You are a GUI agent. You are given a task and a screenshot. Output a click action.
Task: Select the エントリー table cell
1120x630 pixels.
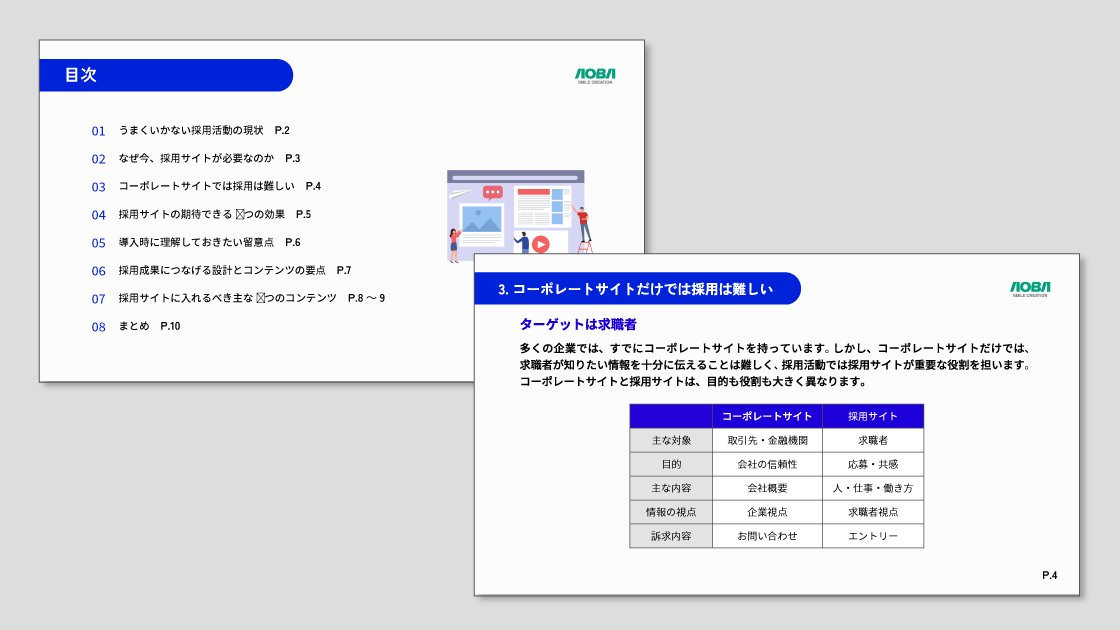[872, 536]
